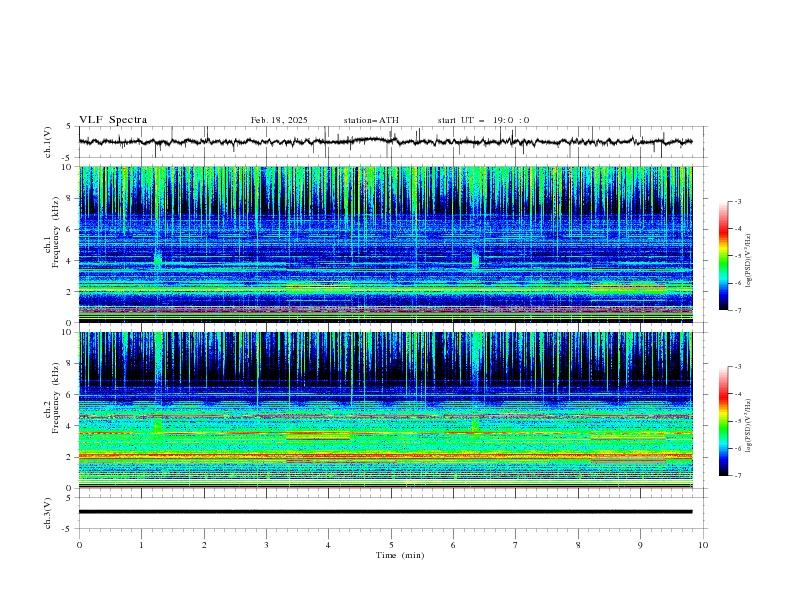Click the ch.1 spectrogram color bar

pos(724,256)
